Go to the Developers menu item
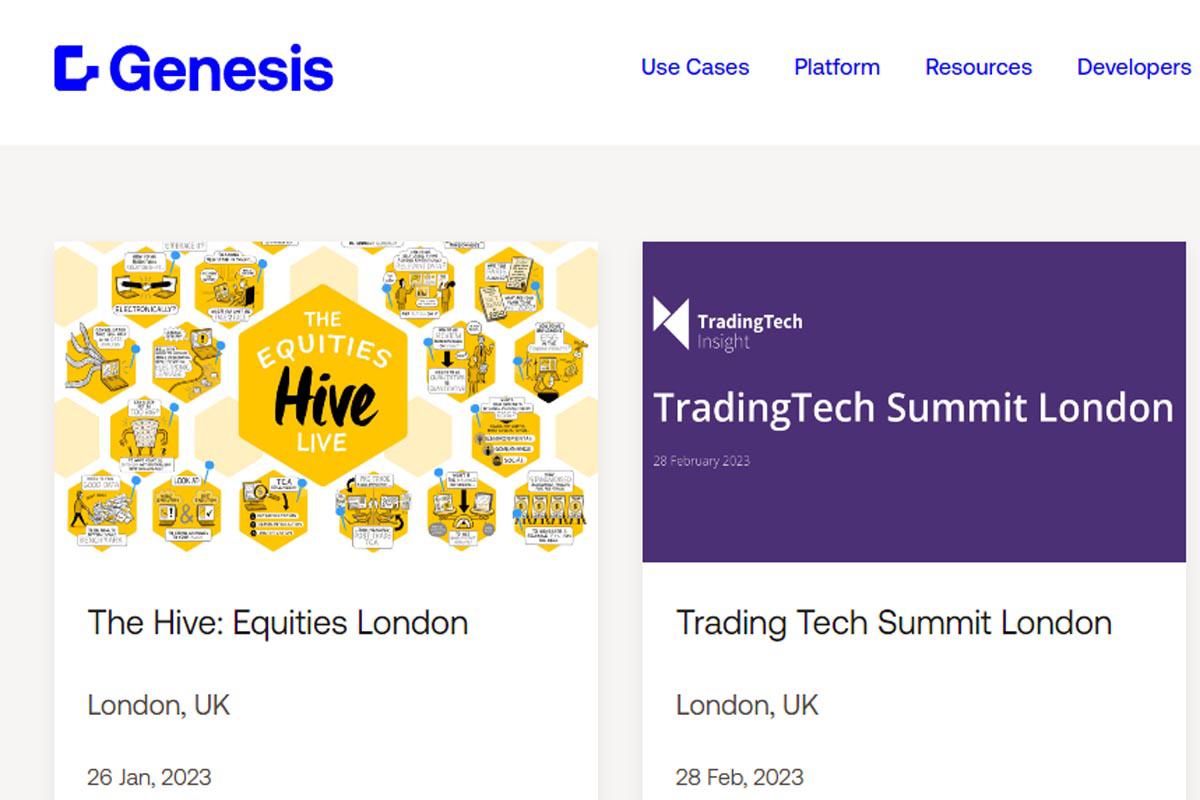Screen dimensions: 1200x800 (1134, 67)
